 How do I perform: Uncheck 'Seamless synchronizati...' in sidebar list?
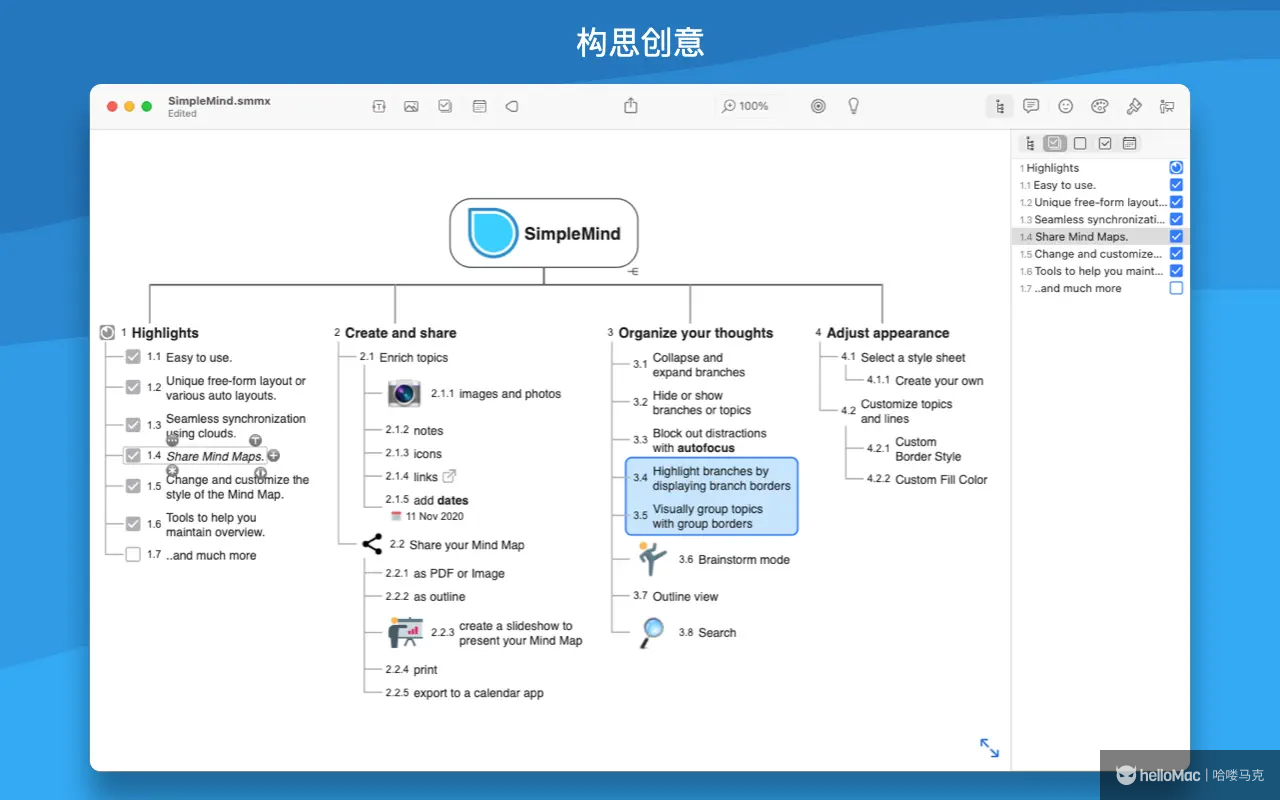1176,219
